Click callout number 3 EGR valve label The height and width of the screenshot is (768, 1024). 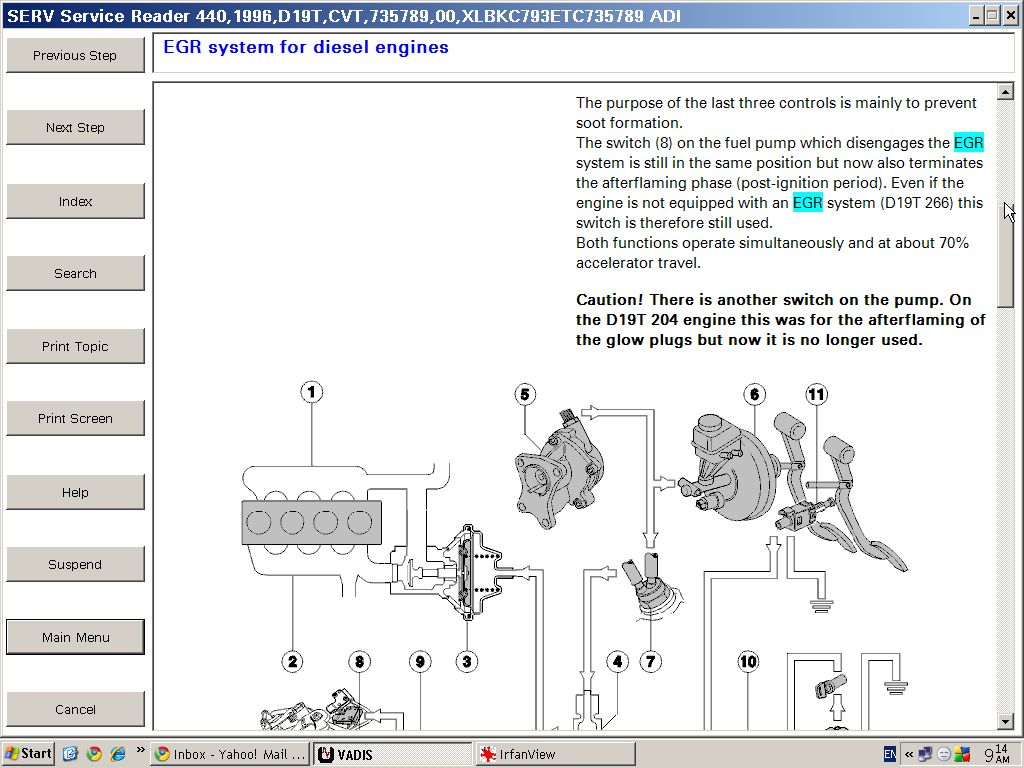click(x=467, y=662)
